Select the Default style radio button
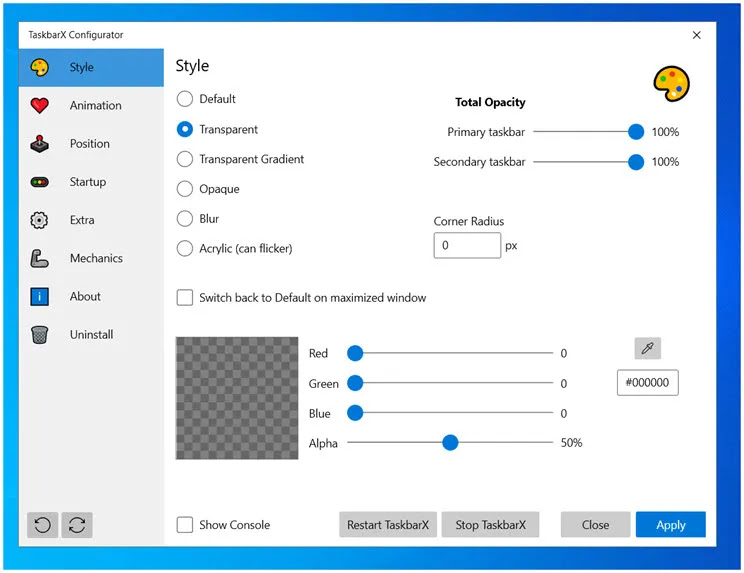The width and height of the screenshot is (744, 573). coord(185,99)
